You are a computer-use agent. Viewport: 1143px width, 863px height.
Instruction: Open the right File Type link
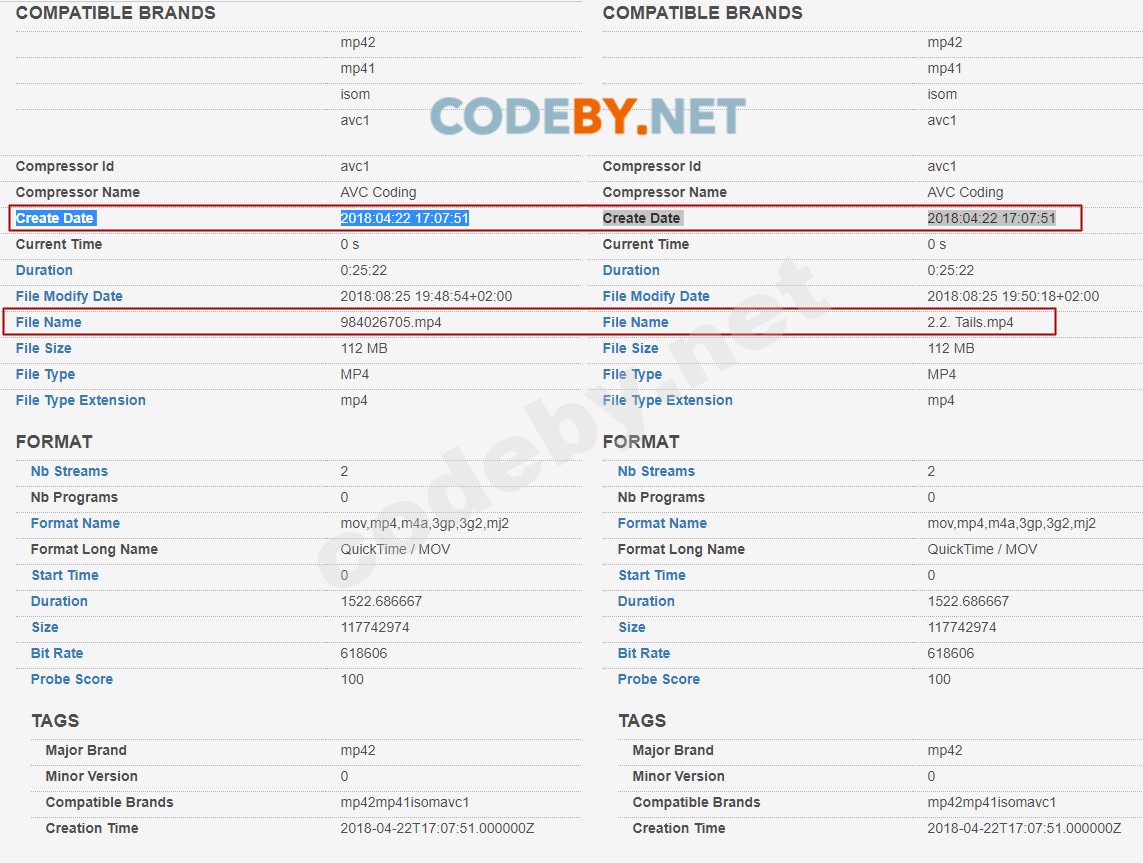(632, 375)
